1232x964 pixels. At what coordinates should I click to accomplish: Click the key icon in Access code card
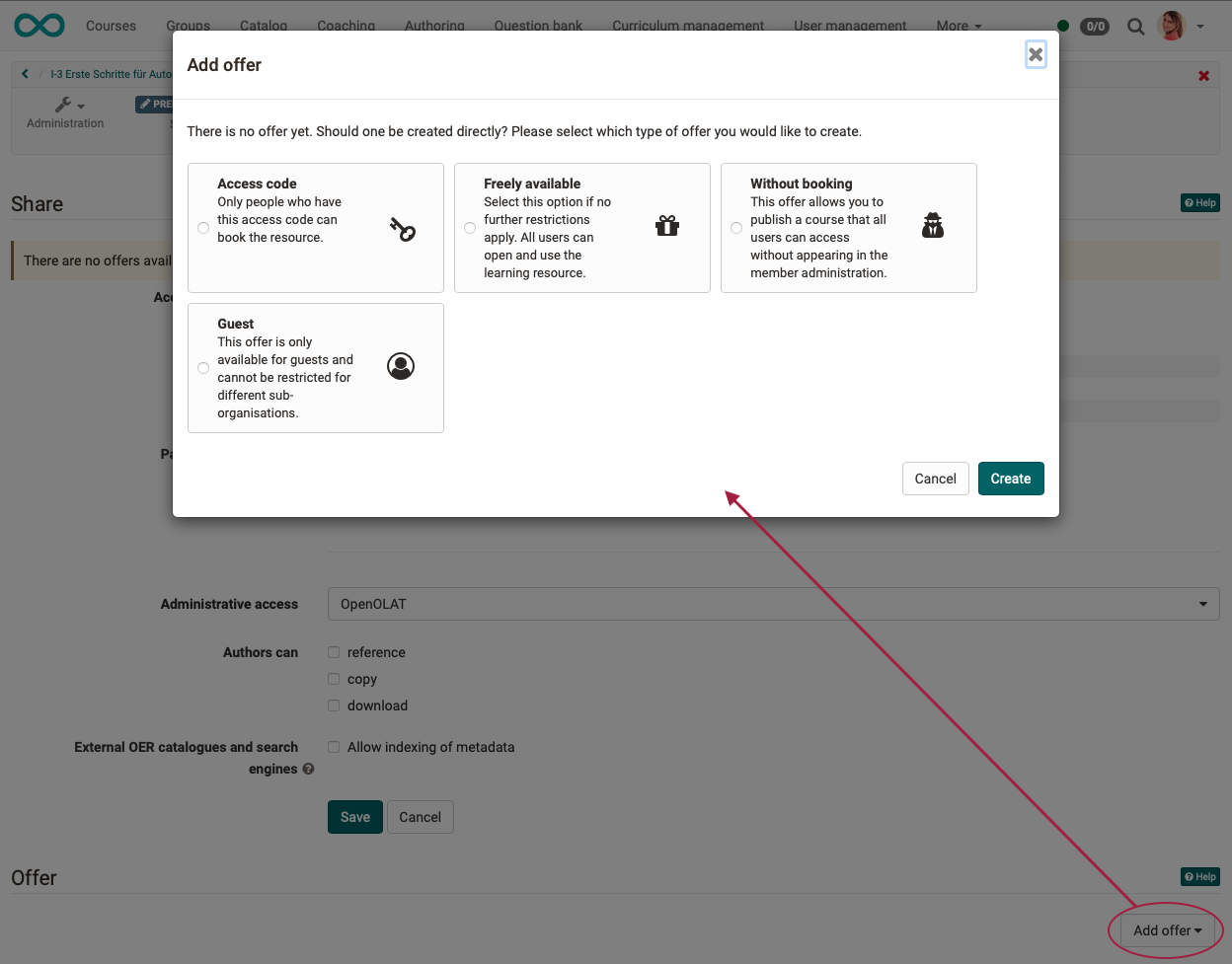pos(402,229)
